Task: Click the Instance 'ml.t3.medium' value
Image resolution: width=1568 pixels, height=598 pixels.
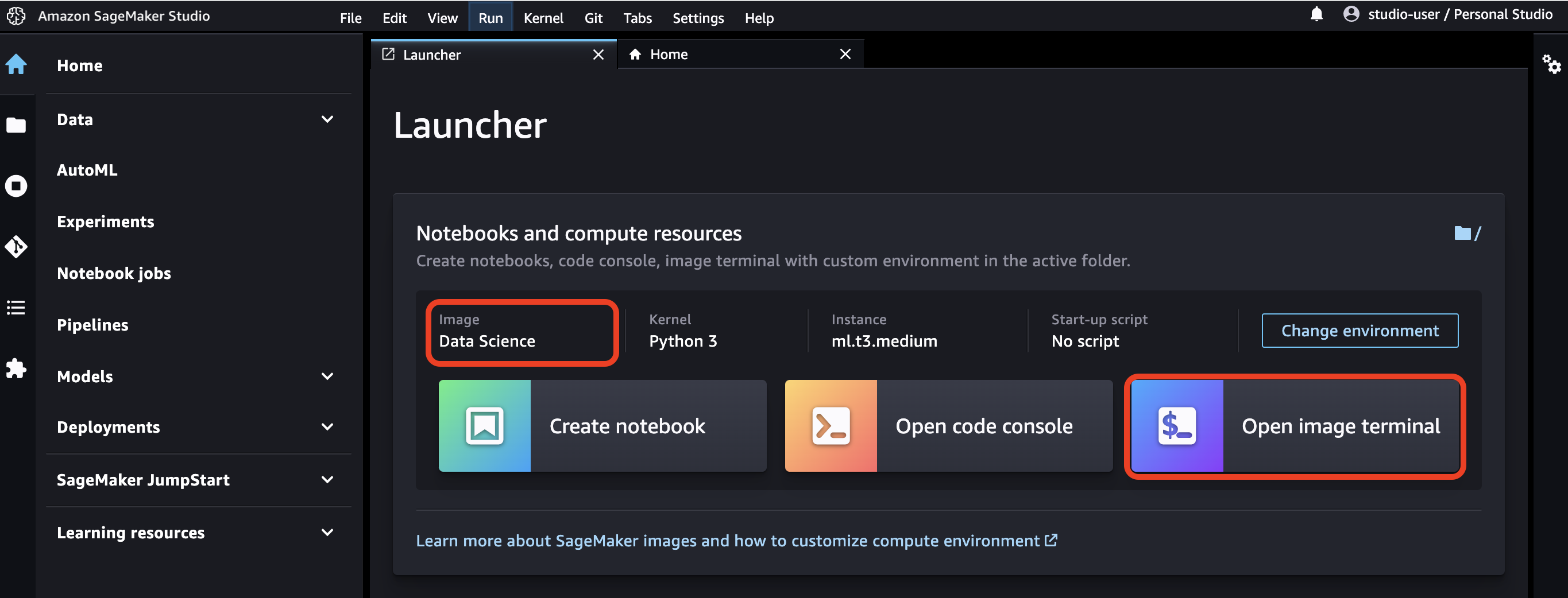Action: coord(885,341)
